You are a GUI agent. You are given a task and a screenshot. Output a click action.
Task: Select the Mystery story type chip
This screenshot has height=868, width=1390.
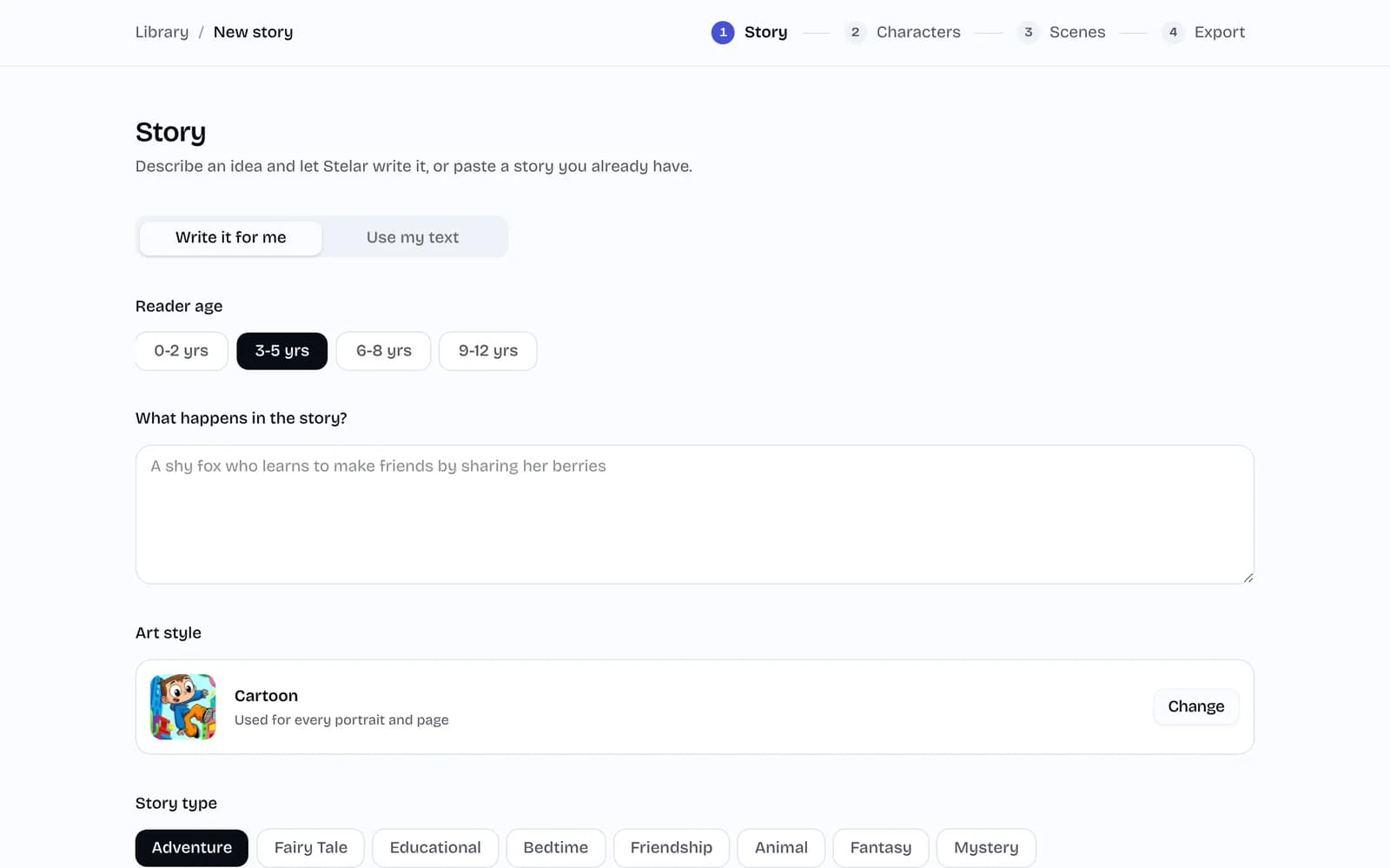(986, 847)
